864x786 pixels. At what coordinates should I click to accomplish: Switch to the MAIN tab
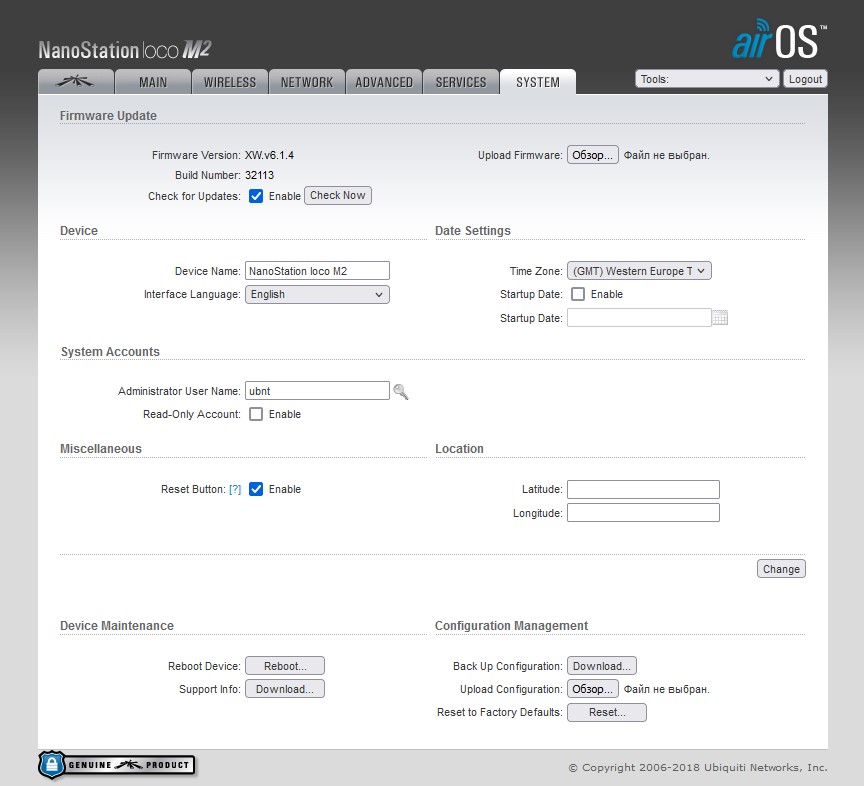pyautogui.click(x=153, y=82)
